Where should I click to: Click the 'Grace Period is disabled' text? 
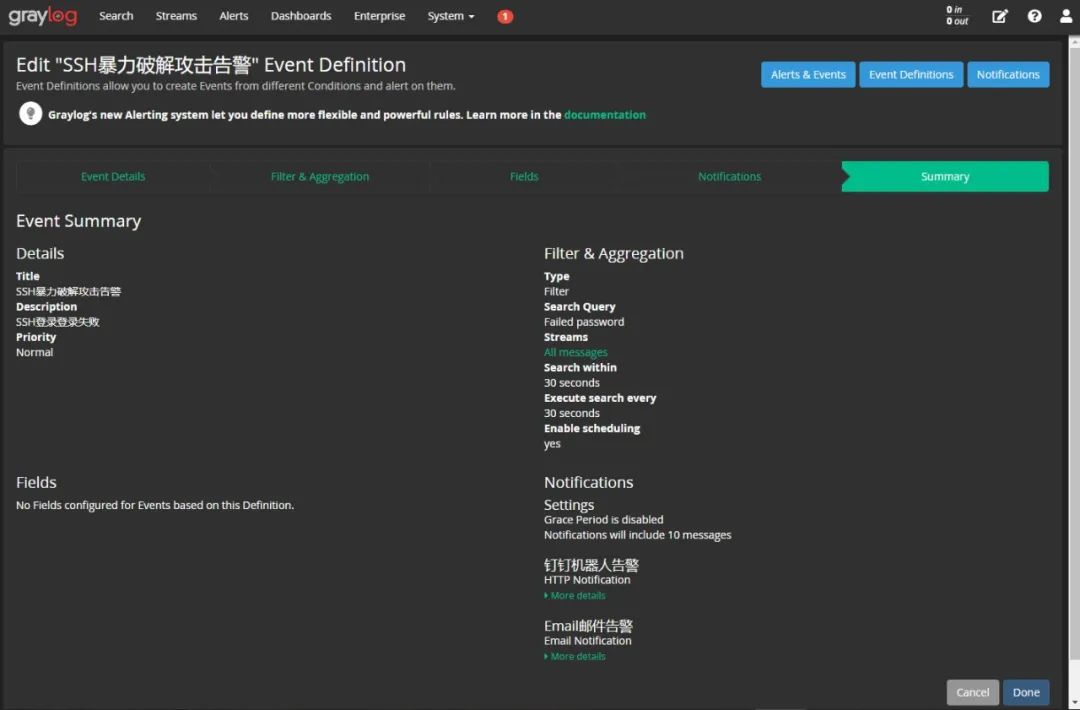point(603,519)
